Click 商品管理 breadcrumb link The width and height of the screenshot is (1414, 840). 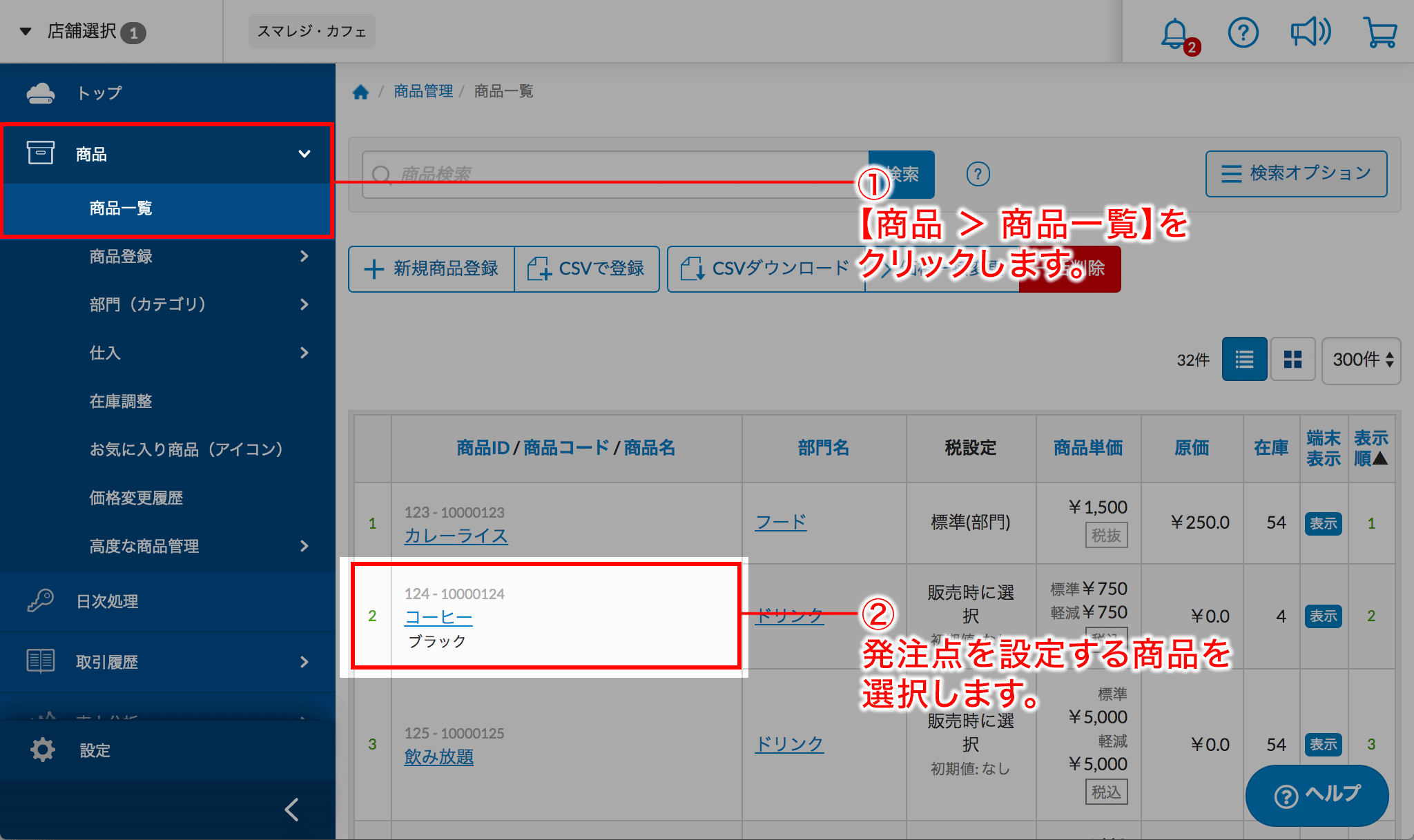423,91
